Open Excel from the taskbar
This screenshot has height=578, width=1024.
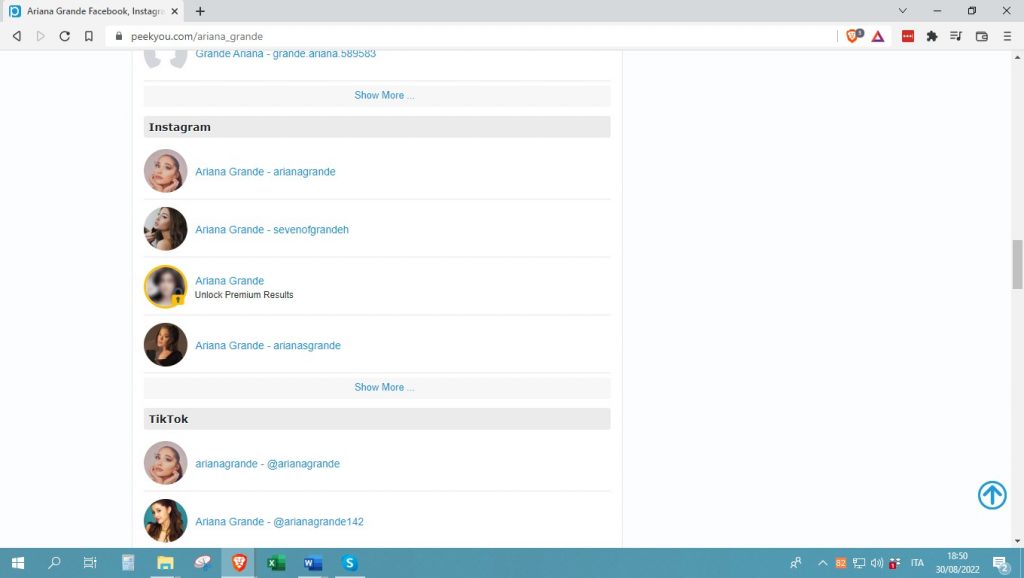tap(276, 563)
